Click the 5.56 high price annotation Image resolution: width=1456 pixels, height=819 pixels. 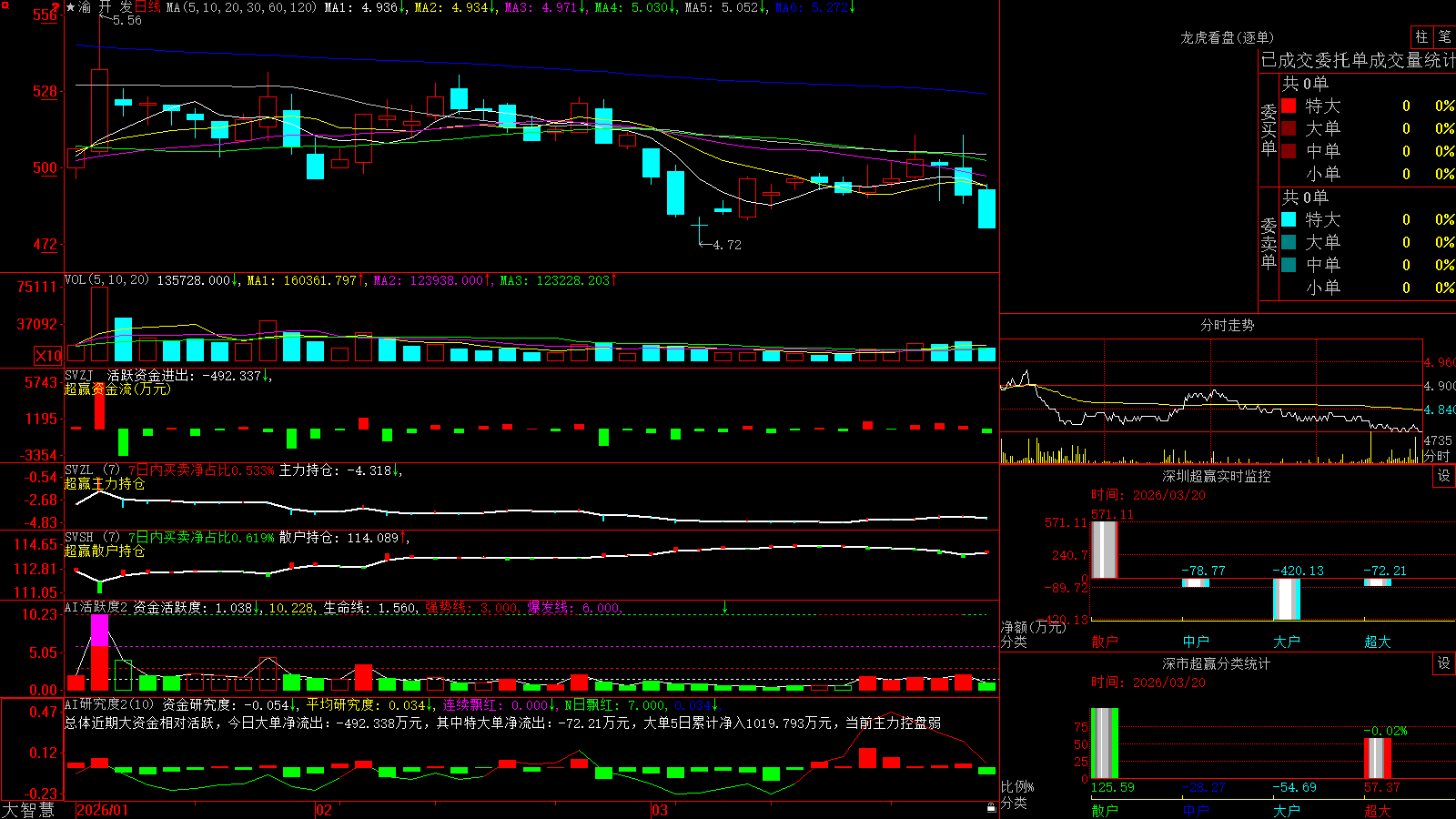click(127, 20)
